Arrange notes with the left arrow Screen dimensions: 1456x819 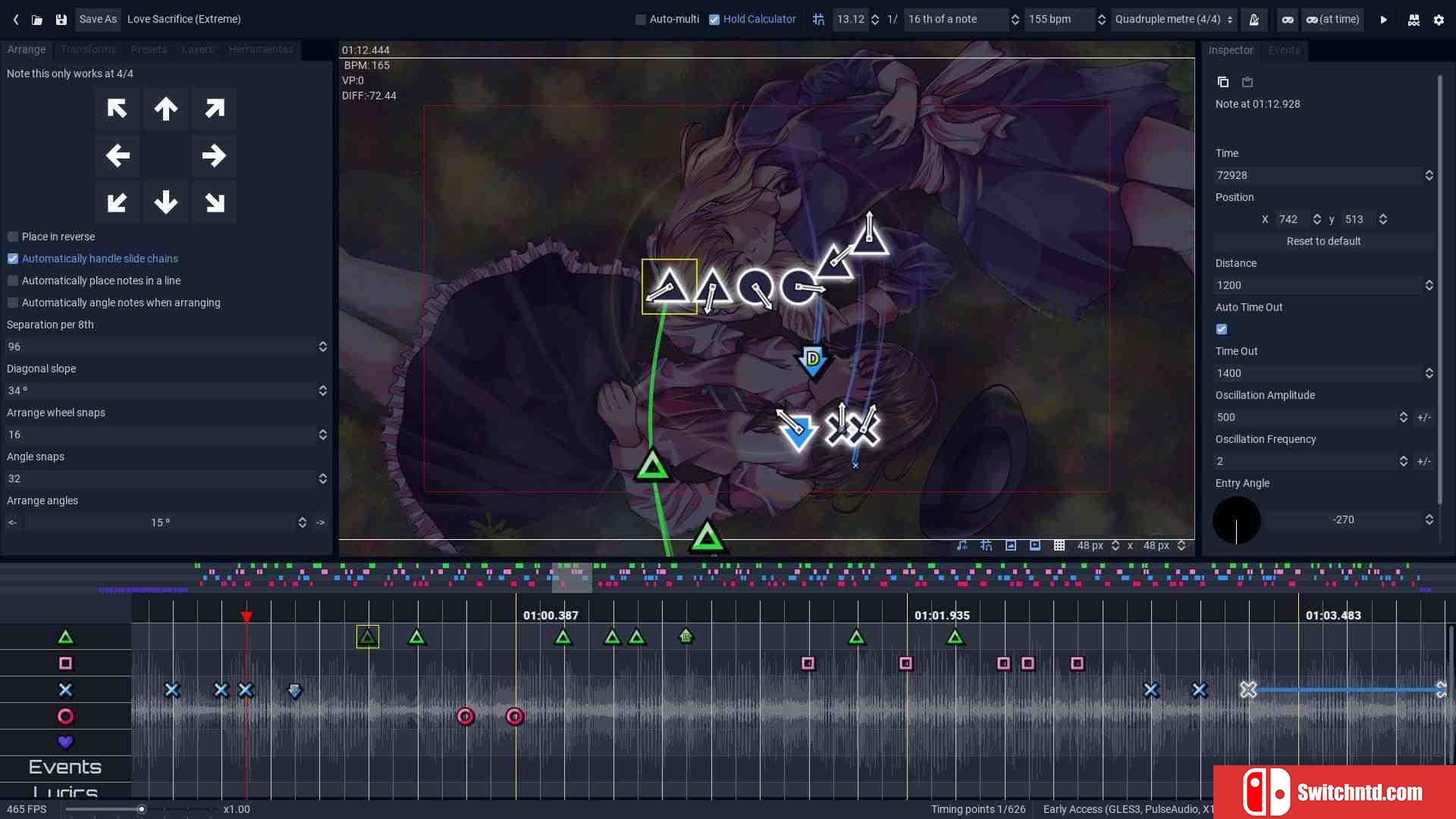(117, 156)
